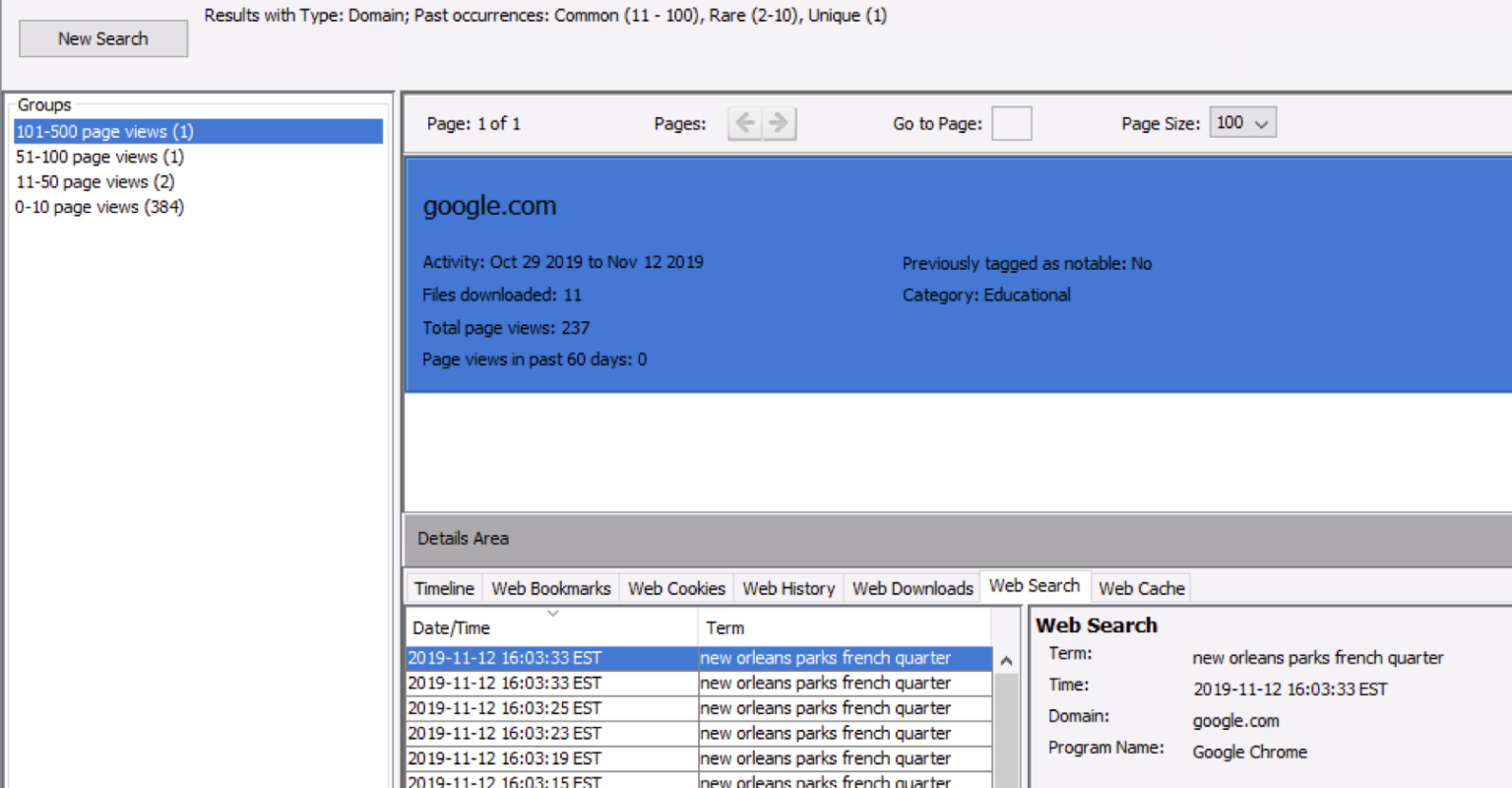Open the Web Bookmarks tab
This screenshot has width=1512, height=788.
coord(550,588)
